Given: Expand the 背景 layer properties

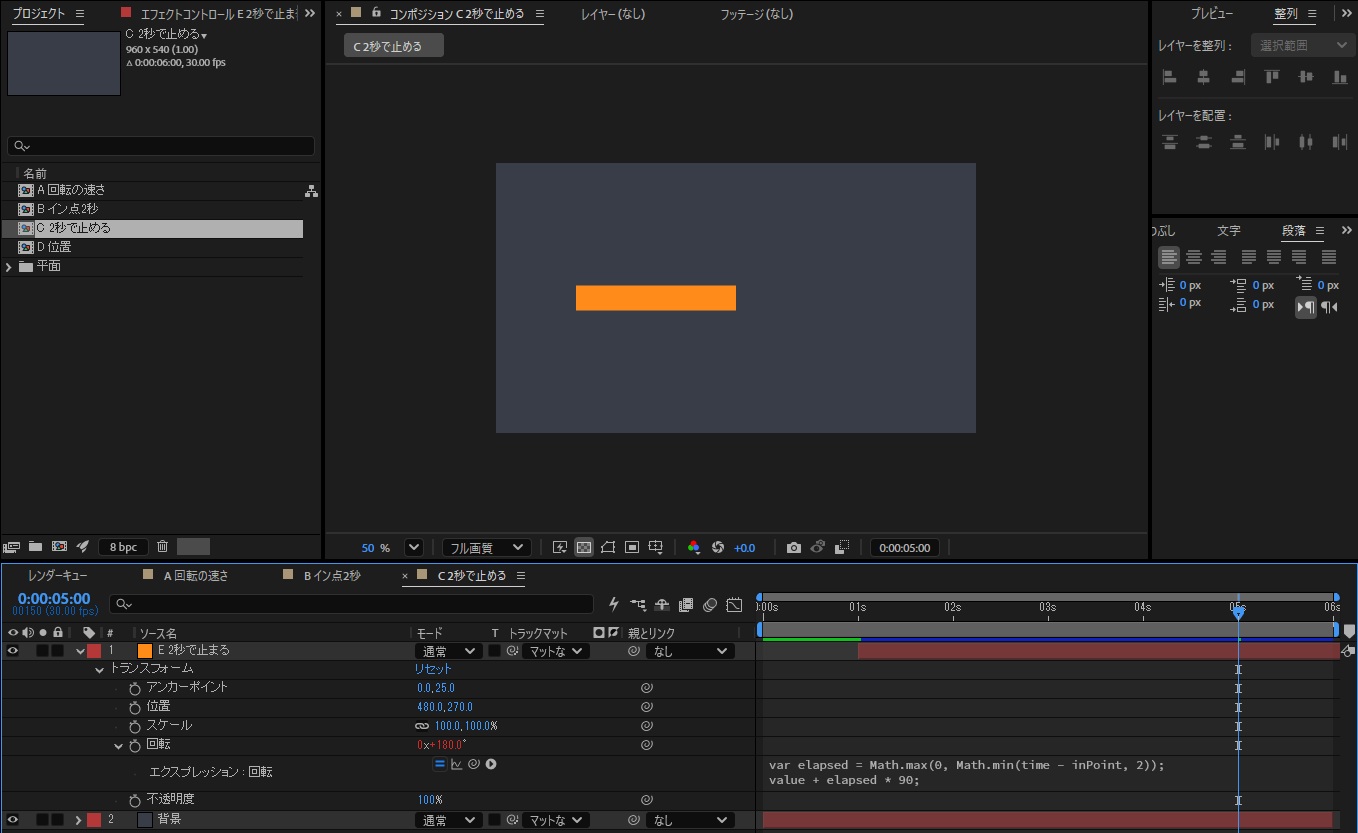Looking at the screenshot, I should [x=78, y=820].
